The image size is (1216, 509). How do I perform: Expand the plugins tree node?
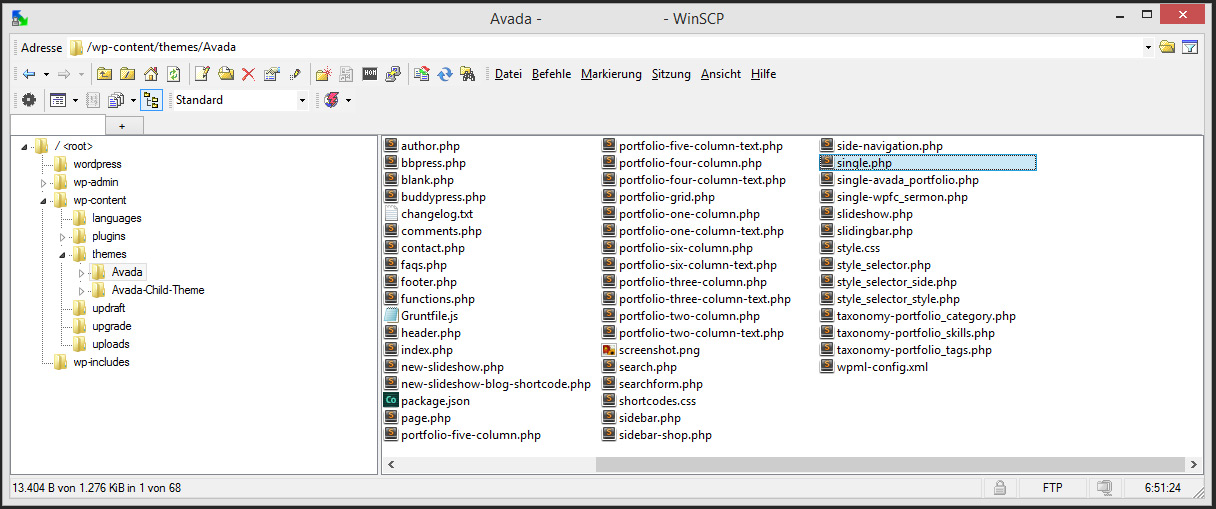[62, 236]
